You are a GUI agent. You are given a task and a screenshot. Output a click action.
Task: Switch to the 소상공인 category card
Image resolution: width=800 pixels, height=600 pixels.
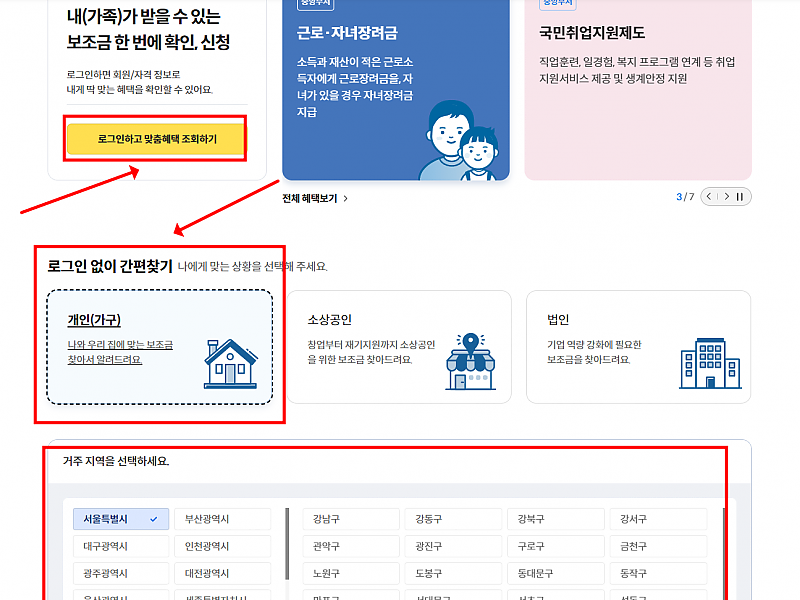pos(398,347)
